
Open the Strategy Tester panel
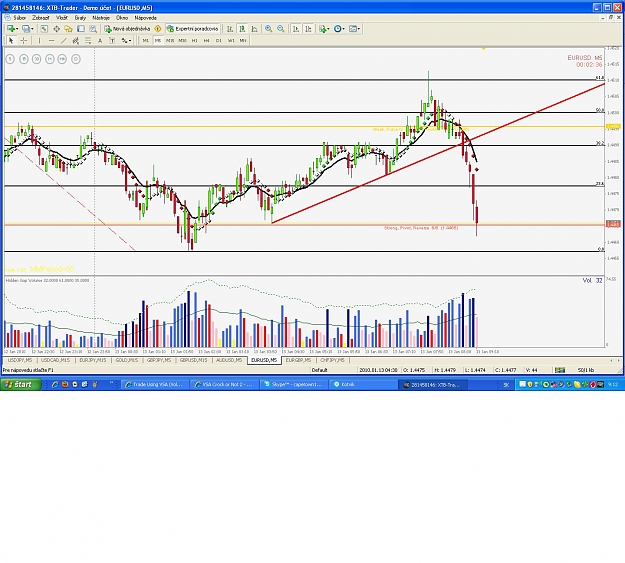click(x=93, y=29)
